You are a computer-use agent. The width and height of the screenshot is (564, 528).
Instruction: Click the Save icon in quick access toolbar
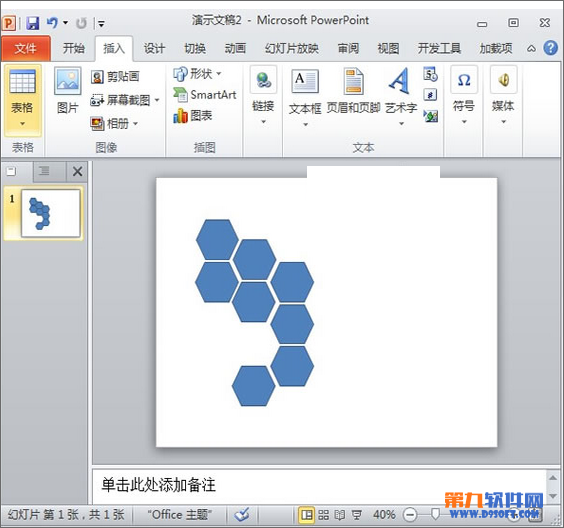(33, 24)
